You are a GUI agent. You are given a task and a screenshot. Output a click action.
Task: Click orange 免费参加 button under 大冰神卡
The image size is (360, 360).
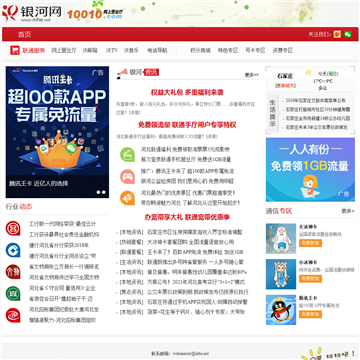(x=310, y=243)
